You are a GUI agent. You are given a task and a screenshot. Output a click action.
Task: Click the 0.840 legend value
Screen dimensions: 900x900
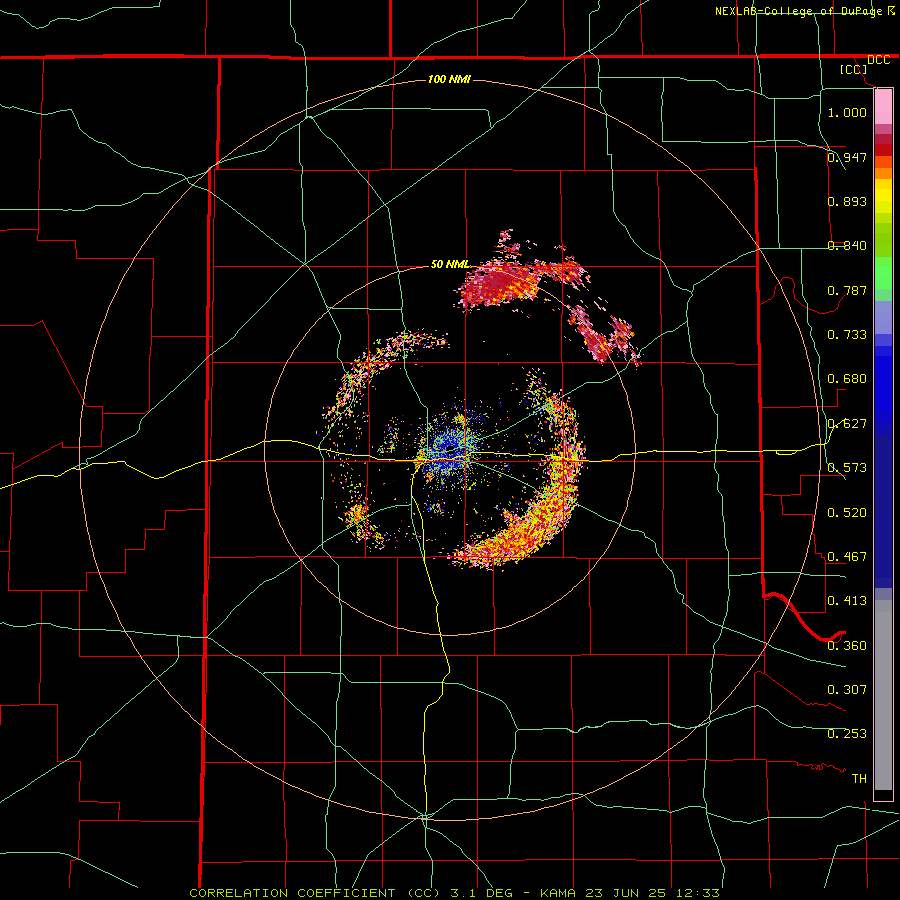tap(847, 245)
